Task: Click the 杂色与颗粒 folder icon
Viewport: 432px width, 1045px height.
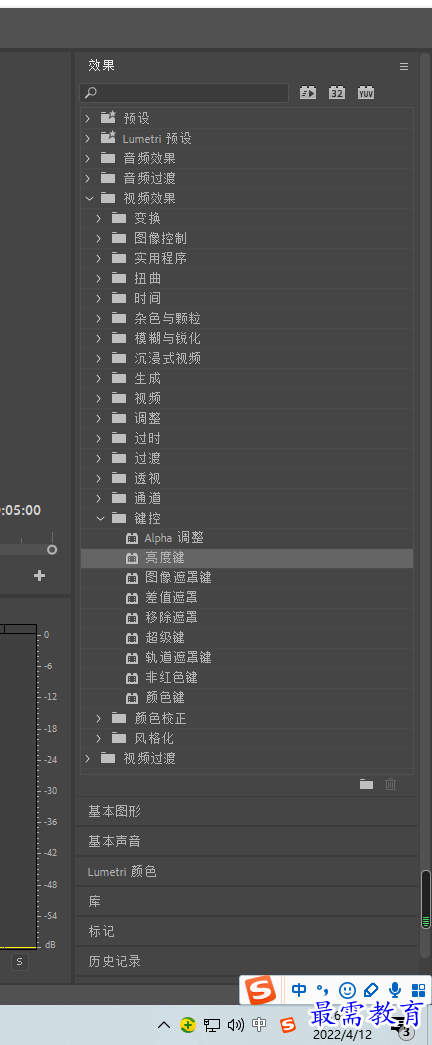Action: 119,318
